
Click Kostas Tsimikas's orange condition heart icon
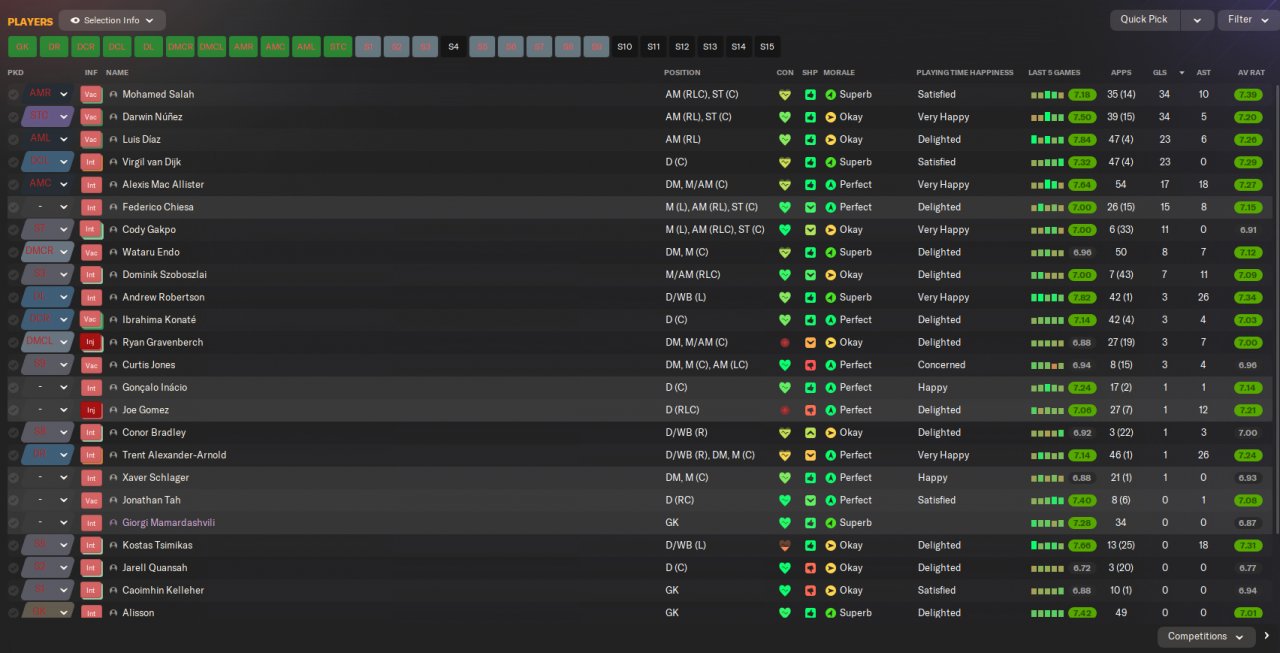click(785, 545)
